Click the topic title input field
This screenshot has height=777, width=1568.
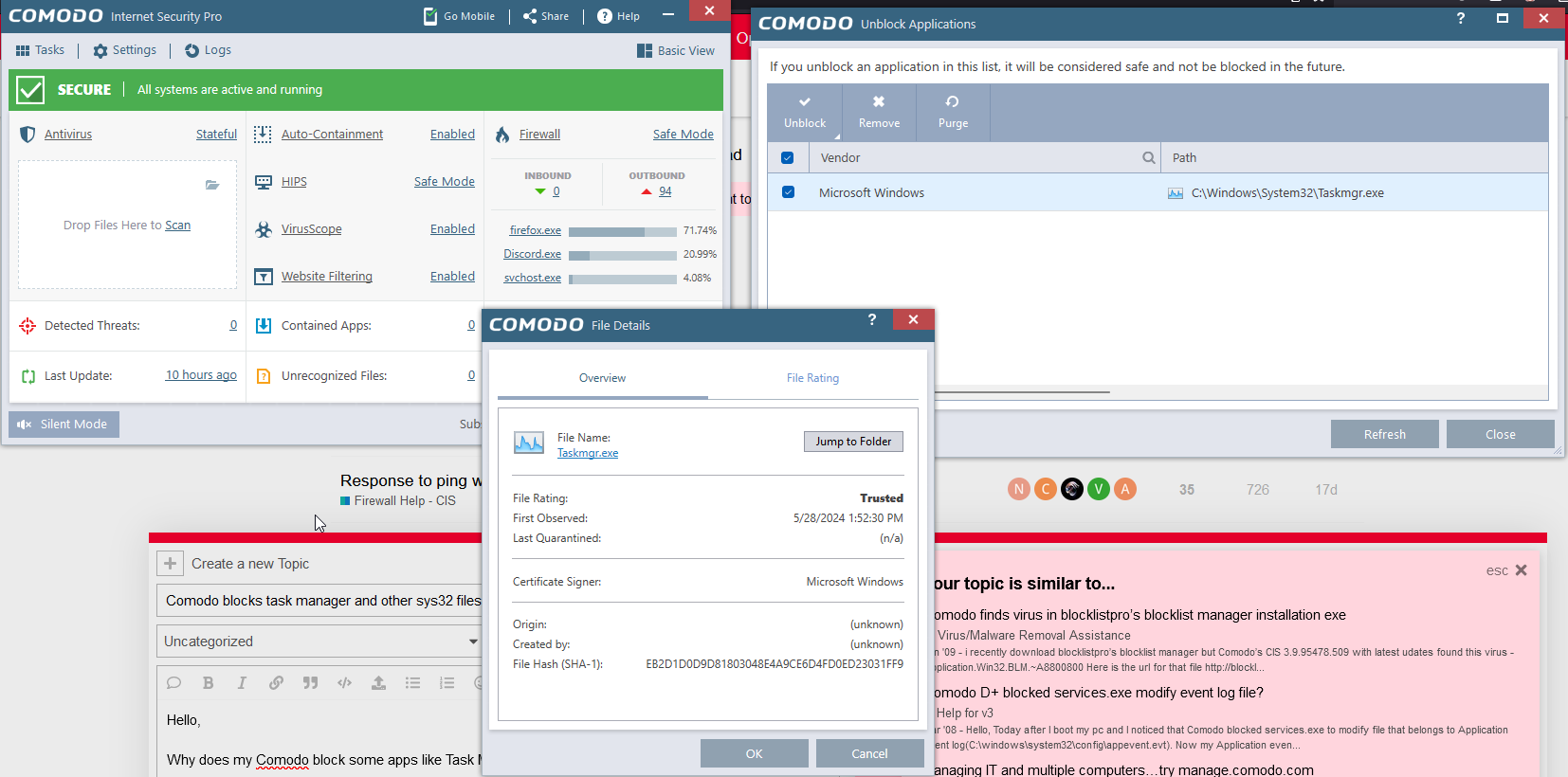click(322, 601)
